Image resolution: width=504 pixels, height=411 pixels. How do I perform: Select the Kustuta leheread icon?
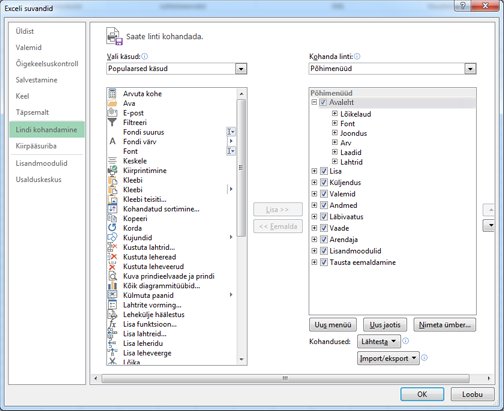click(x=112, y=257)
